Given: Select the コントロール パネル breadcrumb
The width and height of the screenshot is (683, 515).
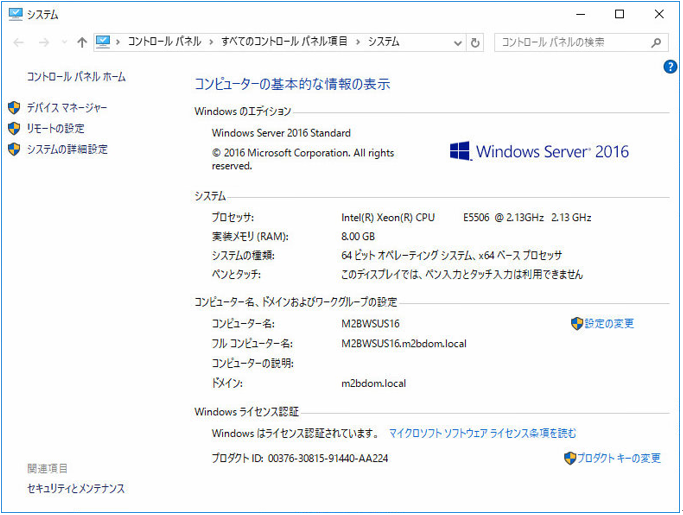Looking at the screenshot, I should [x=164, y=42].
